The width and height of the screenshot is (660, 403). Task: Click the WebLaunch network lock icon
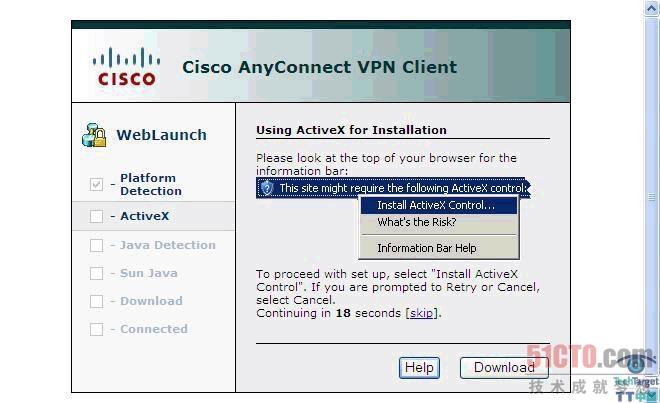pos(94,135)
